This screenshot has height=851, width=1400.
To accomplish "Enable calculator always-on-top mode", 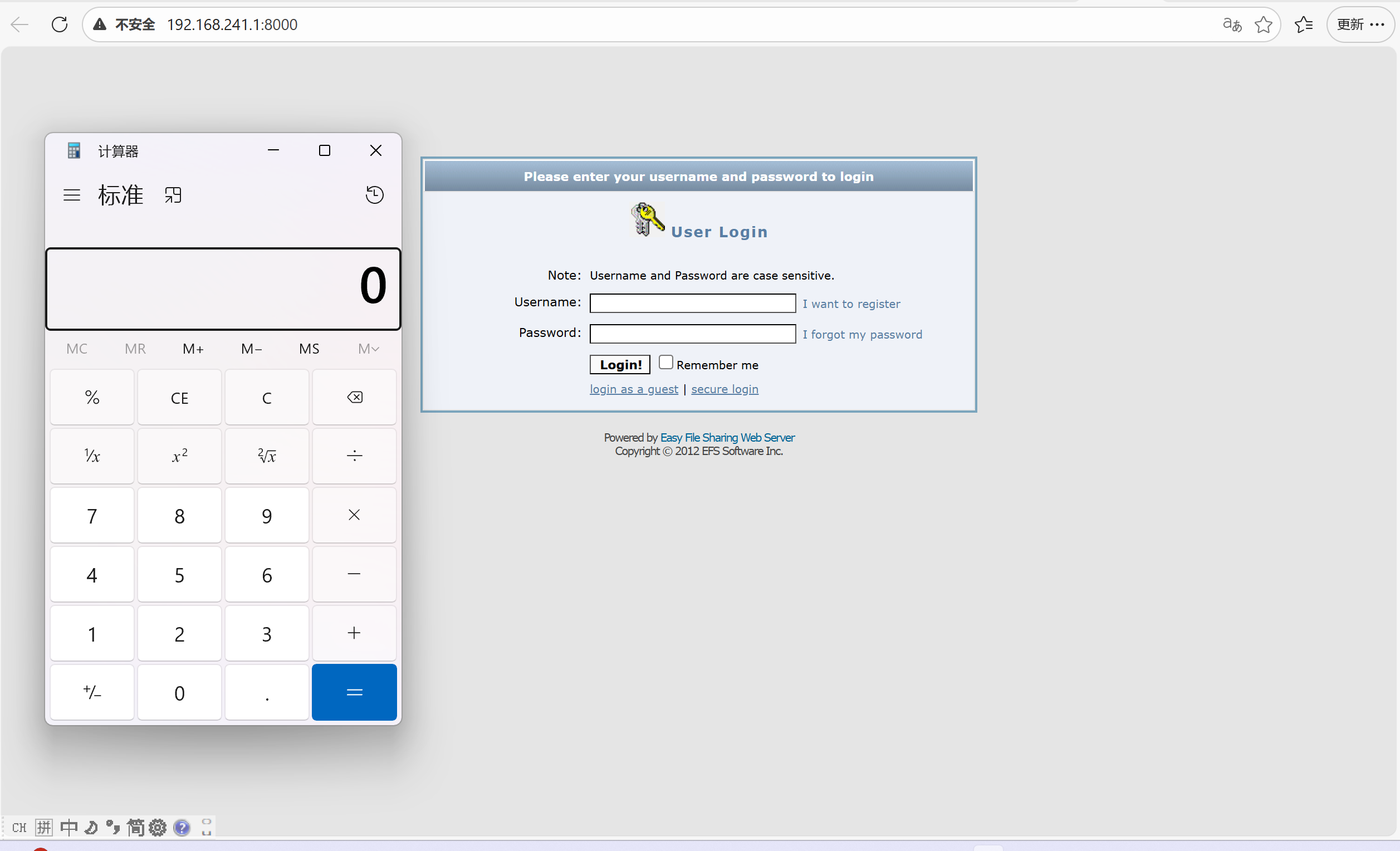I will click(173, 195).
